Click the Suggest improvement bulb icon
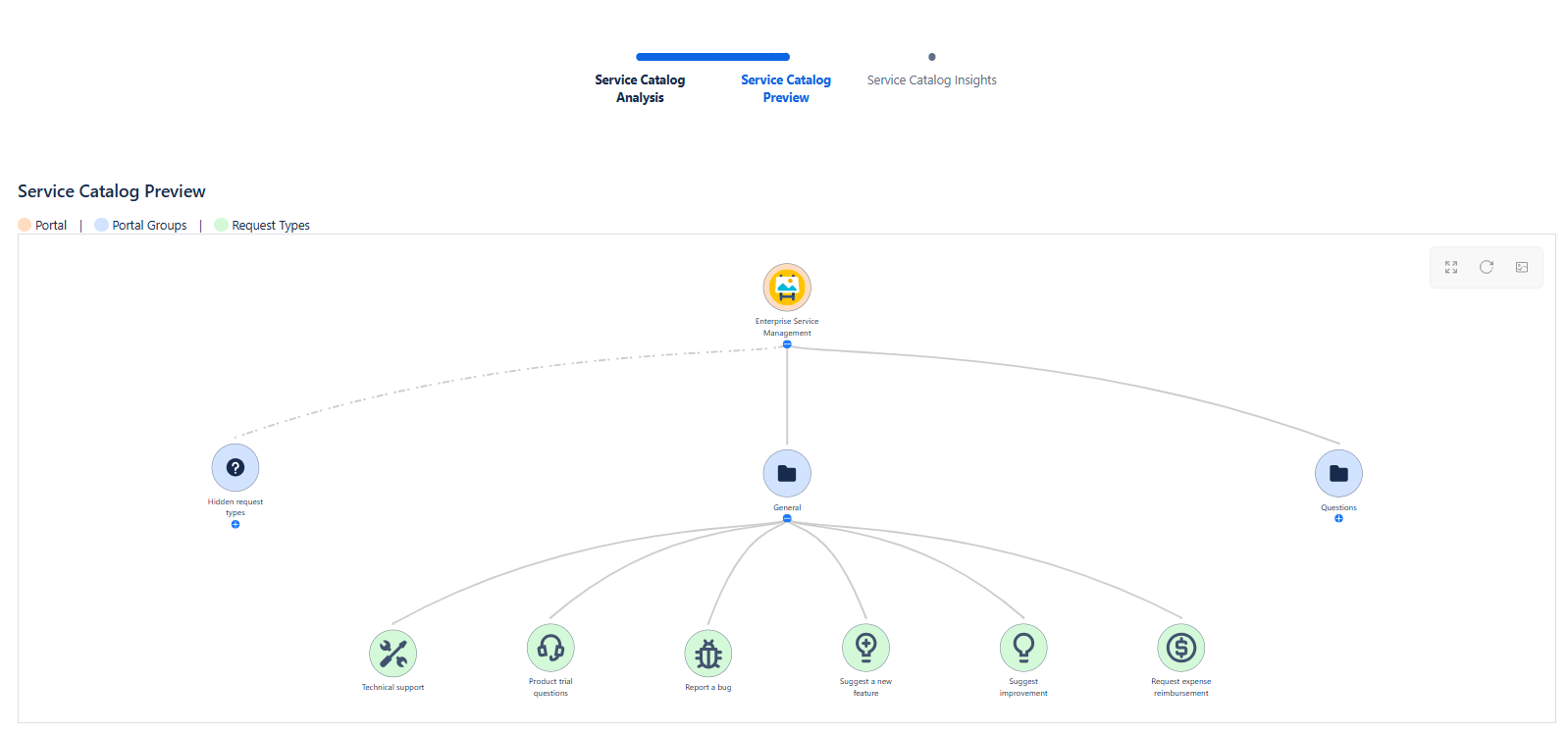Screen dimensions: 1568x735 (x=1023, y=648)
